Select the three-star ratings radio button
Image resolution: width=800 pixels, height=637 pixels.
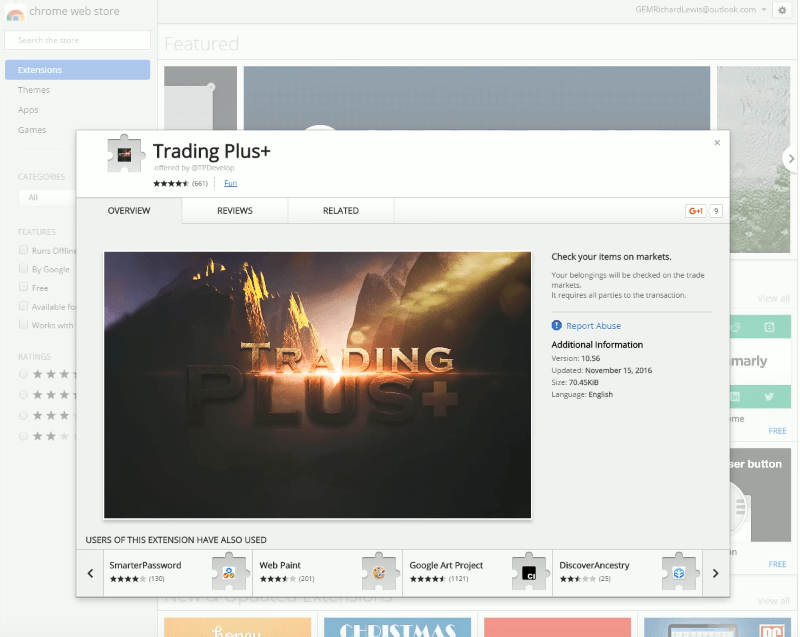tap(23, 416)
